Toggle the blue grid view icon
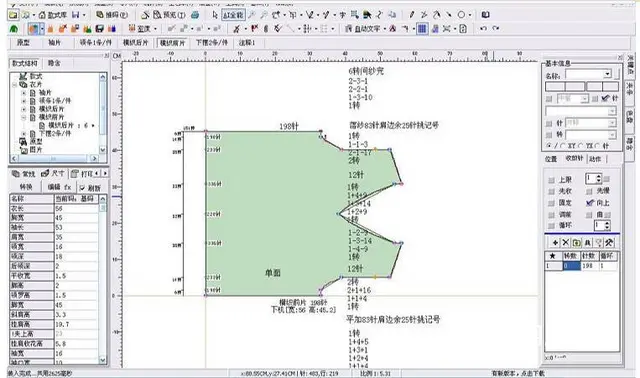Screen dimensions: 640x378 coord(422,29)
